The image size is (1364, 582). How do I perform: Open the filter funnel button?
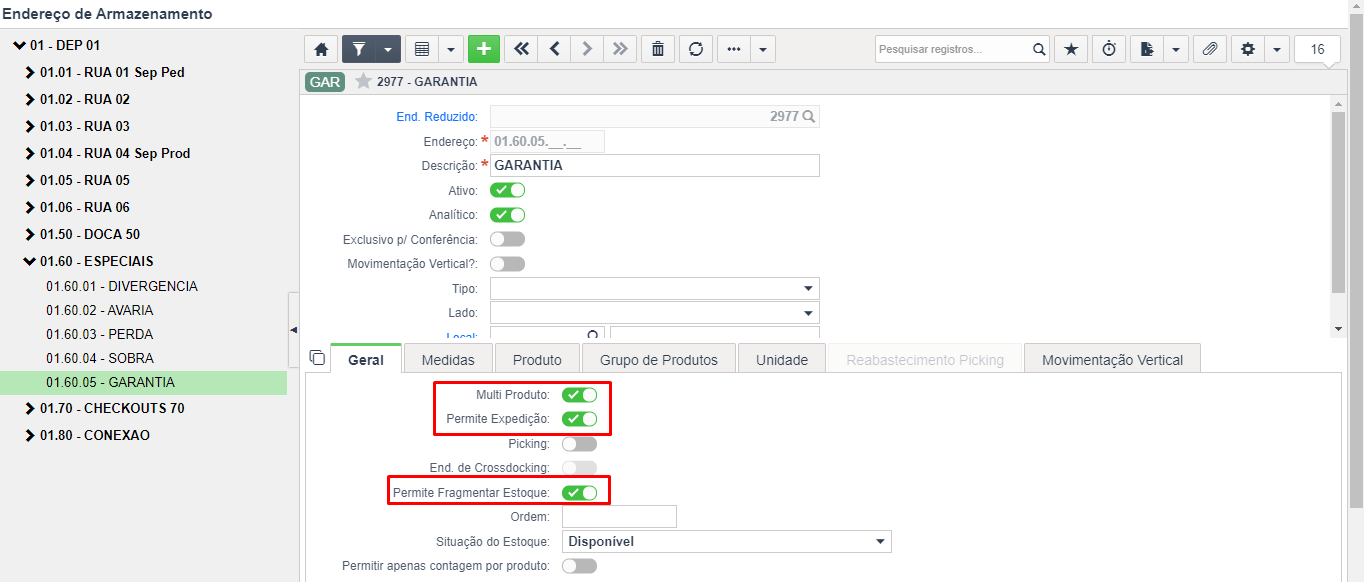tap(359, 48)
